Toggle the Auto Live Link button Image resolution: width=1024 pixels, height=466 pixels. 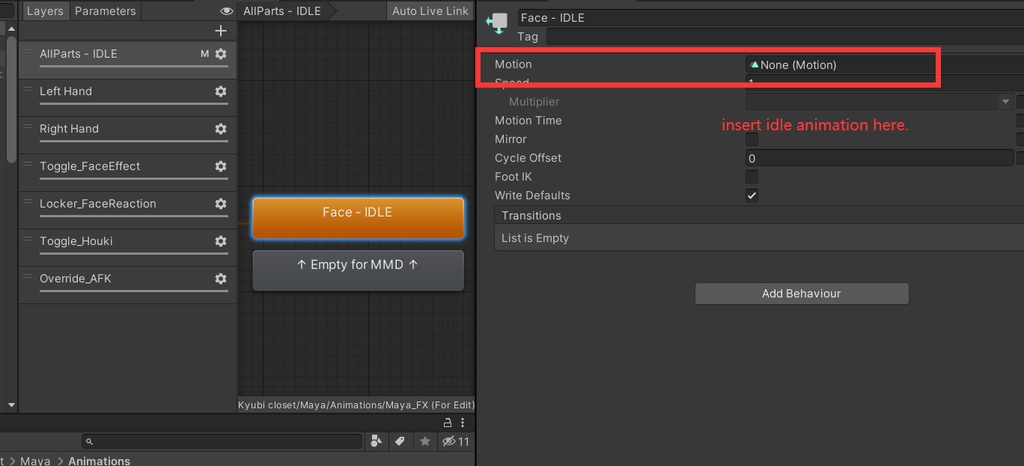(x=430, y=11)
